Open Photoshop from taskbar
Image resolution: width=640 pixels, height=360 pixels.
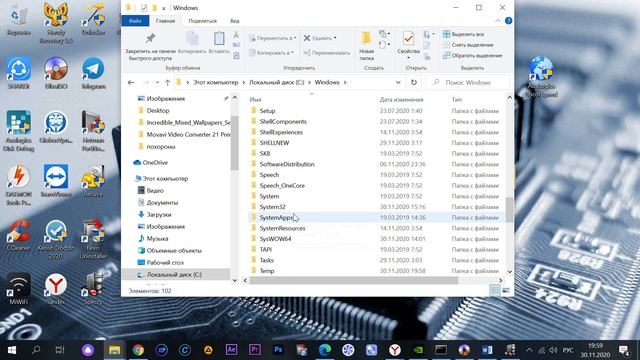point(278,350)
